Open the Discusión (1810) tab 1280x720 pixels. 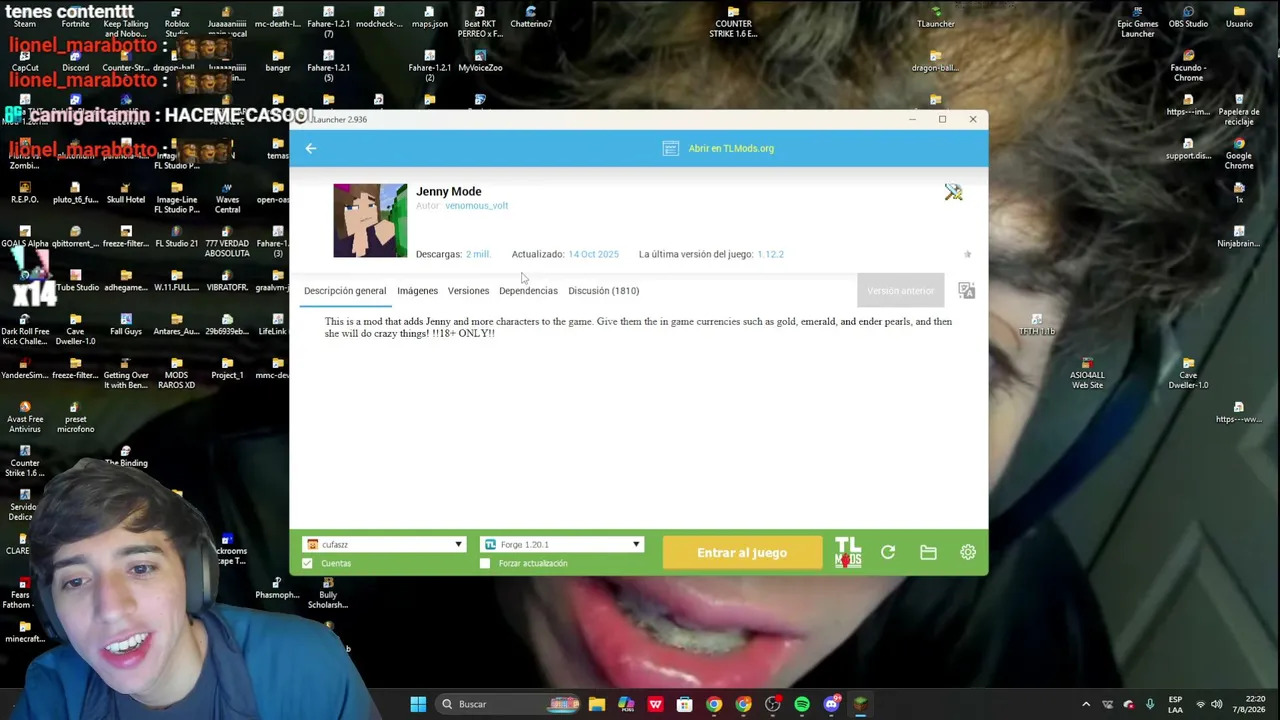tap(603, 291)
